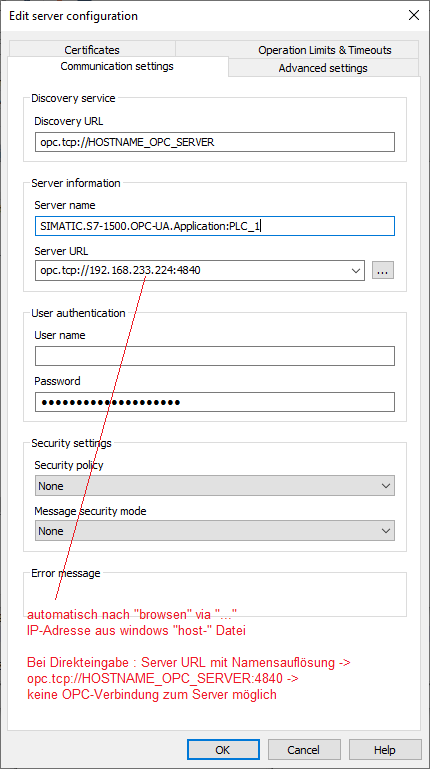The image size is (430, 769).
Task: Click the User name input field
Action: (215, 356)
